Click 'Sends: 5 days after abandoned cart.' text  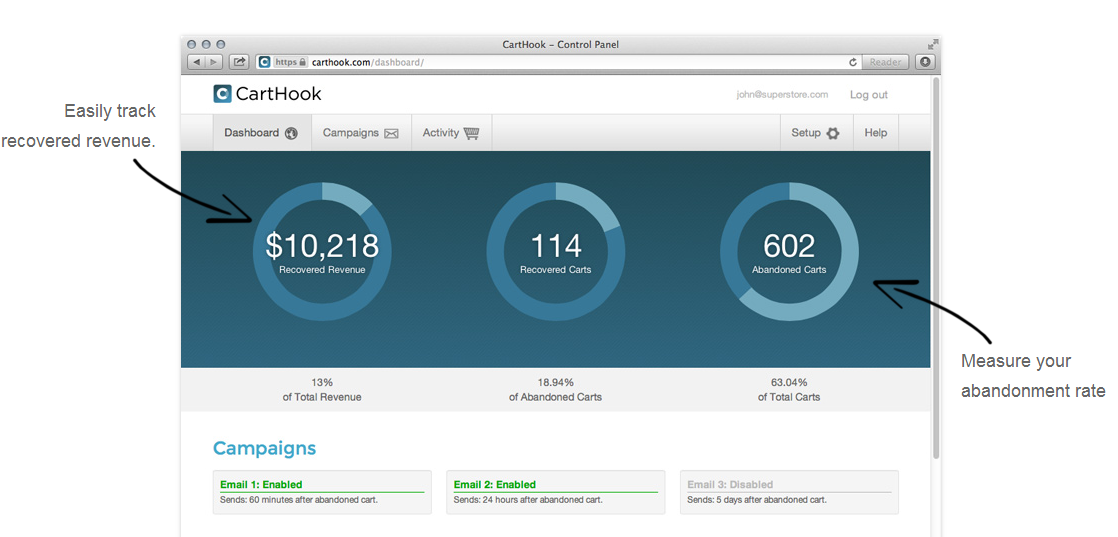(757, 500)
